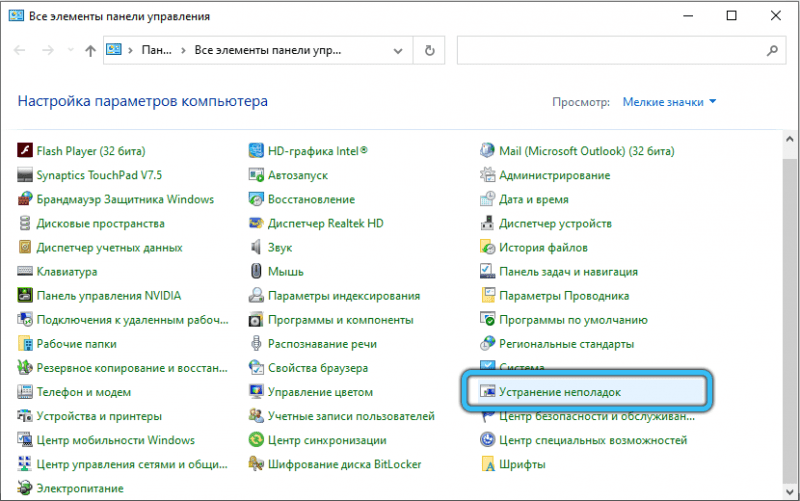Expand chevron after control panel icon
The height and width of the screenshot is (501, 800).
pos(131,50)
